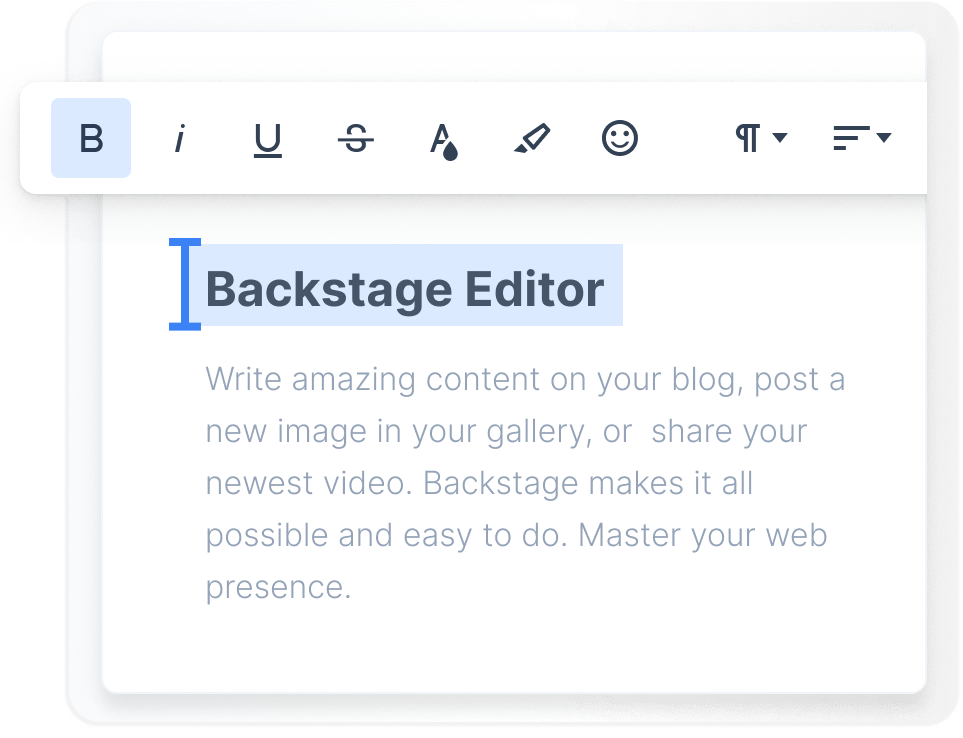Expand the arrow beside the alignment icon
Viewport: 963px width, 738px height.
click(883, 137)
